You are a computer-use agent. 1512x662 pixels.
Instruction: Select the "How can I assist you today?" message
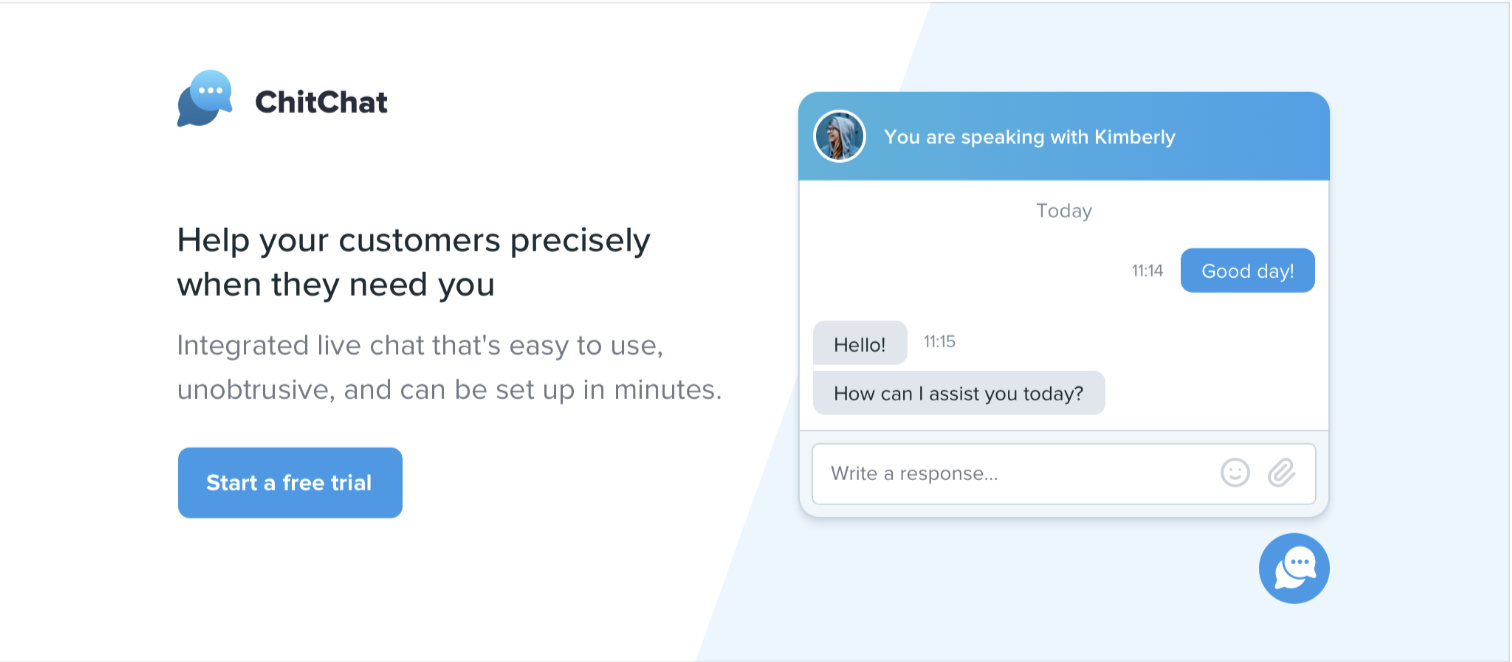point(958,393)
